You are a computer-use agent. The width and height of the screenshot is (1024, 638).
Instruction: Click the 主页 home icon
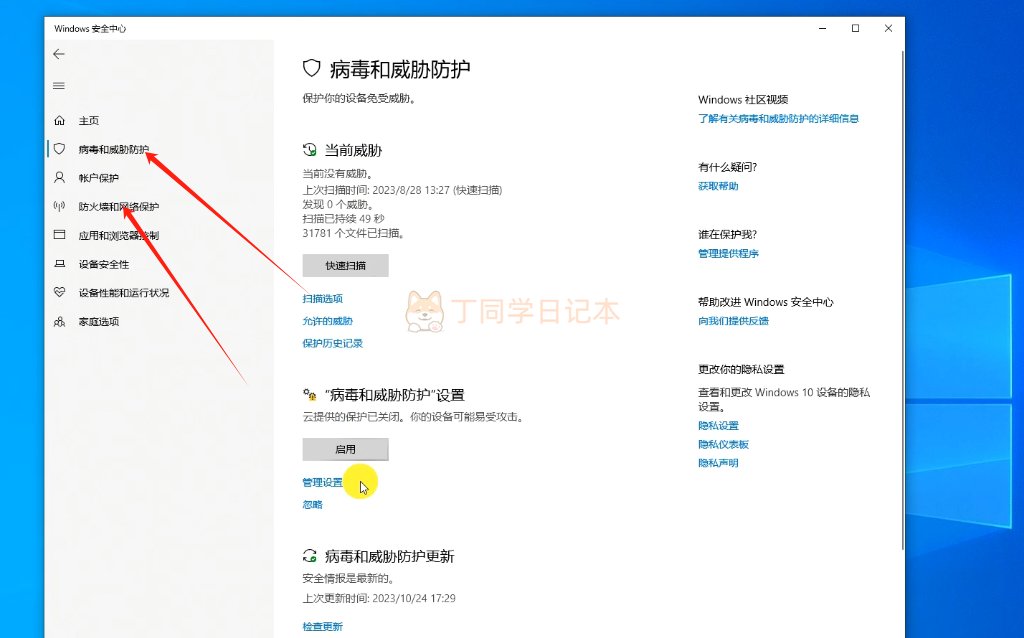(59, 120)
